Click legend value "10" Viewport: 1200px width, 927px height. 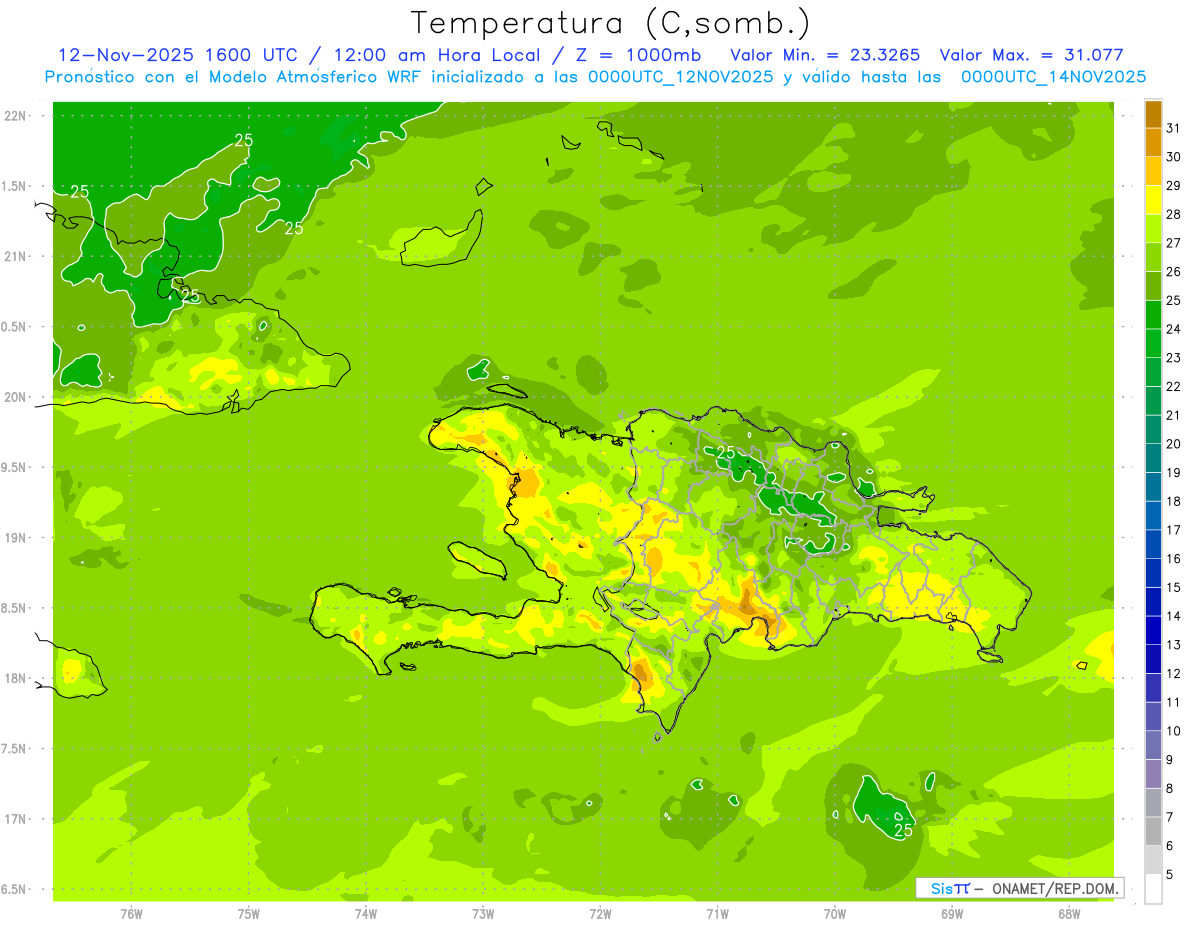tap(1173, 731)
